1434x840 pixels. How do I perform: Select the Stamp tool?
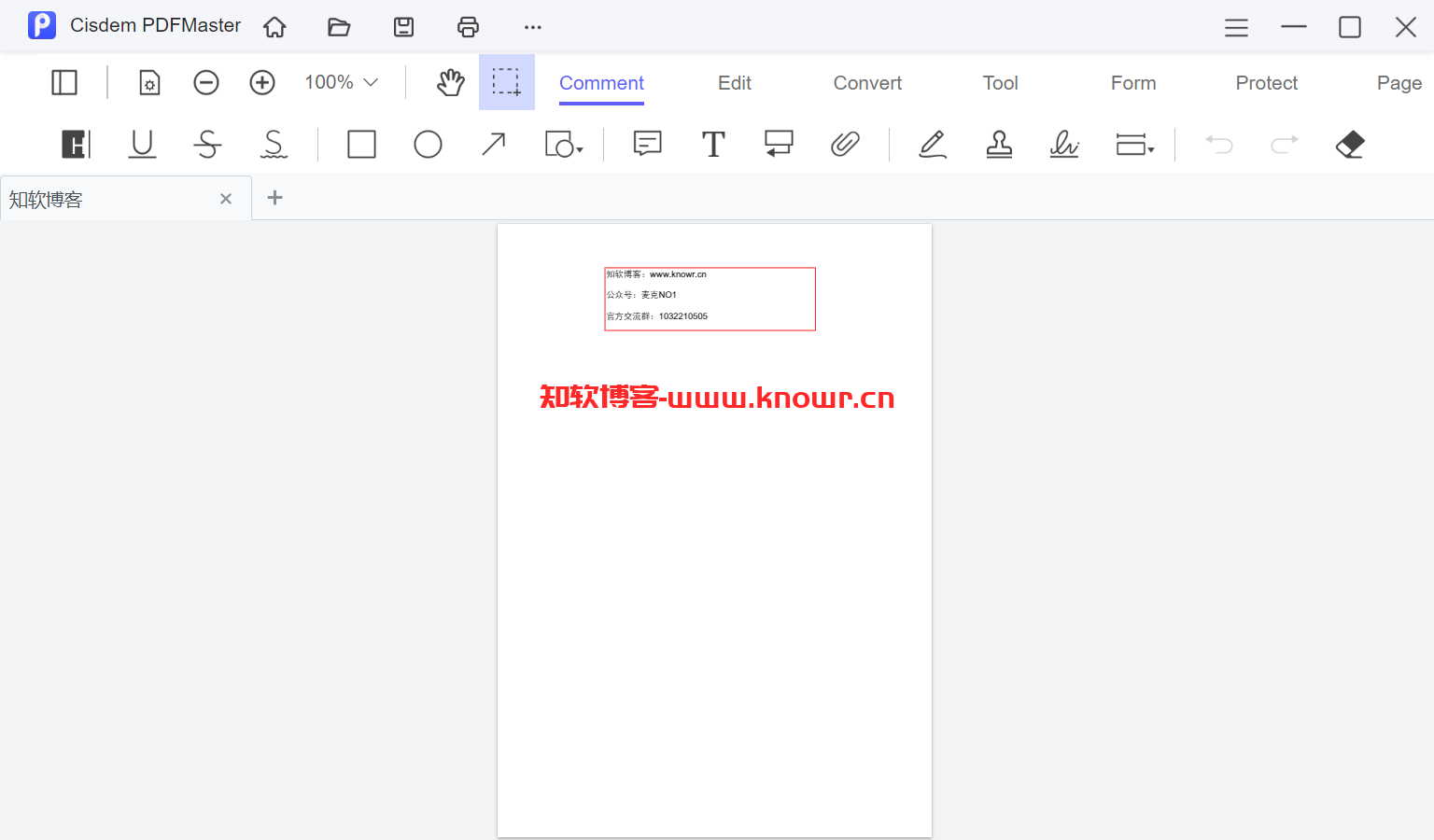(x=999, y=144)
